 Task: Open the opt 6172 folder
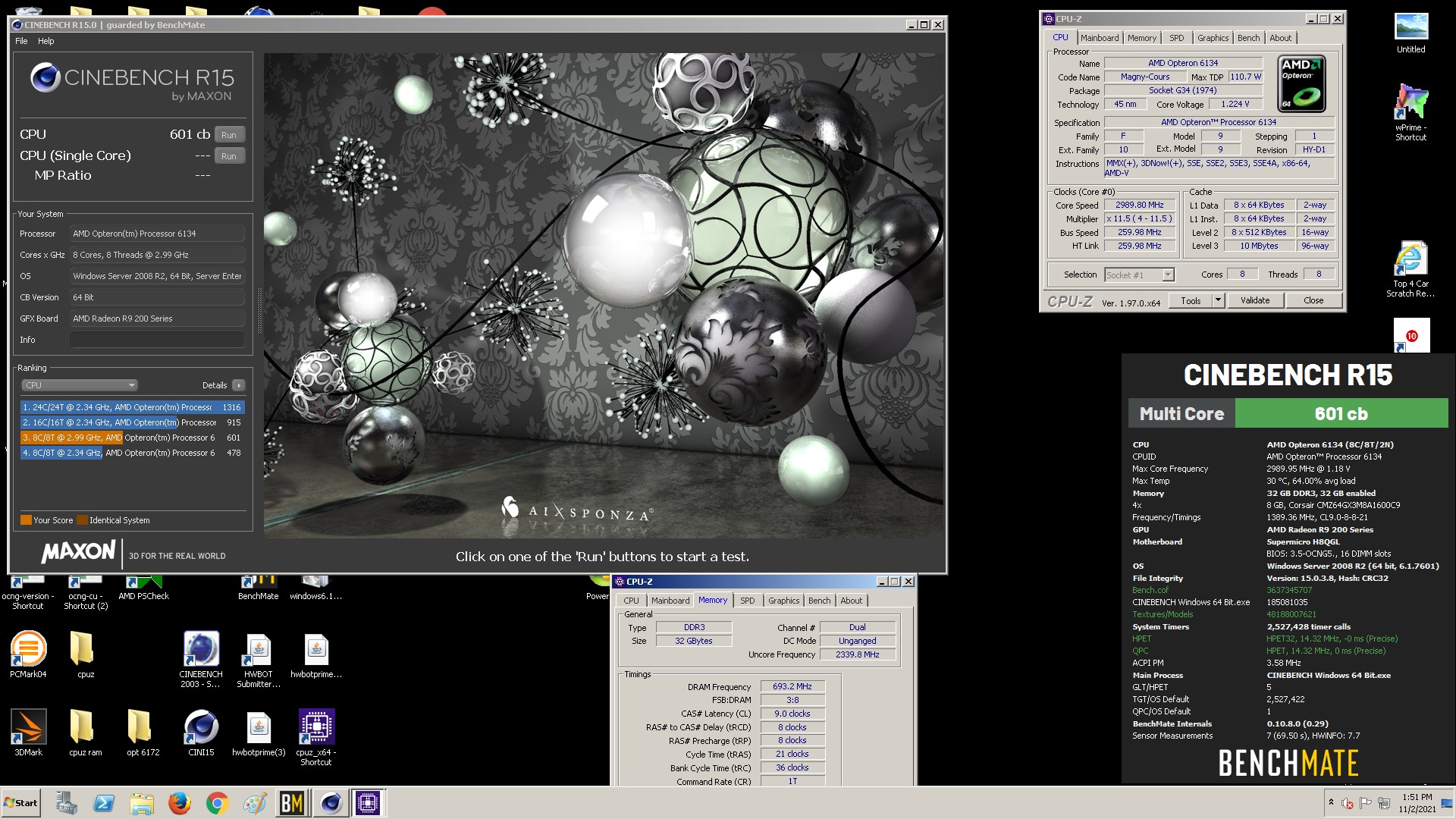[x=143, y=733]
